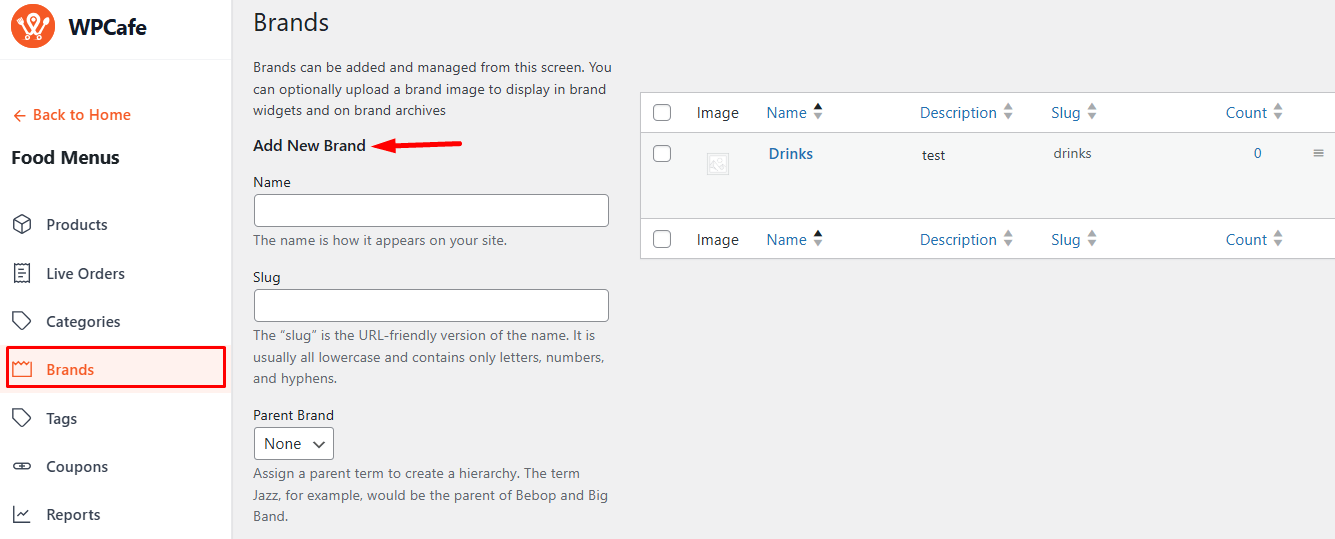Click the WPCafe logo icon

33,26
